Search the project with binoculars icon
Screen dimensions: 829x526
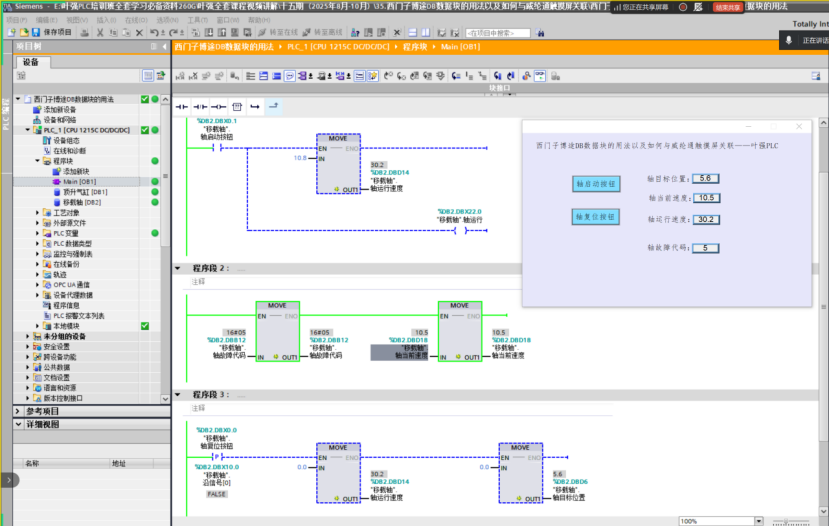540,33
